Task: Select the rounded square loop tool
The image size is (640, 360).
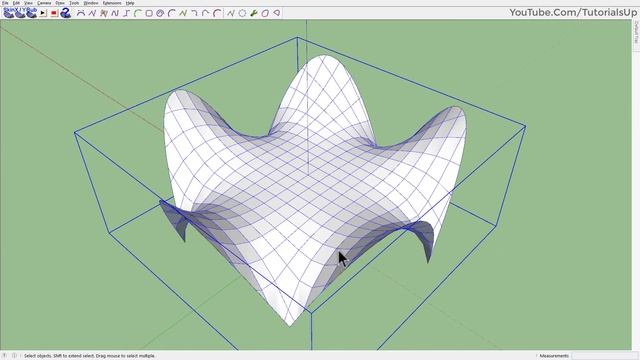Action: click(x=265, y=13)
